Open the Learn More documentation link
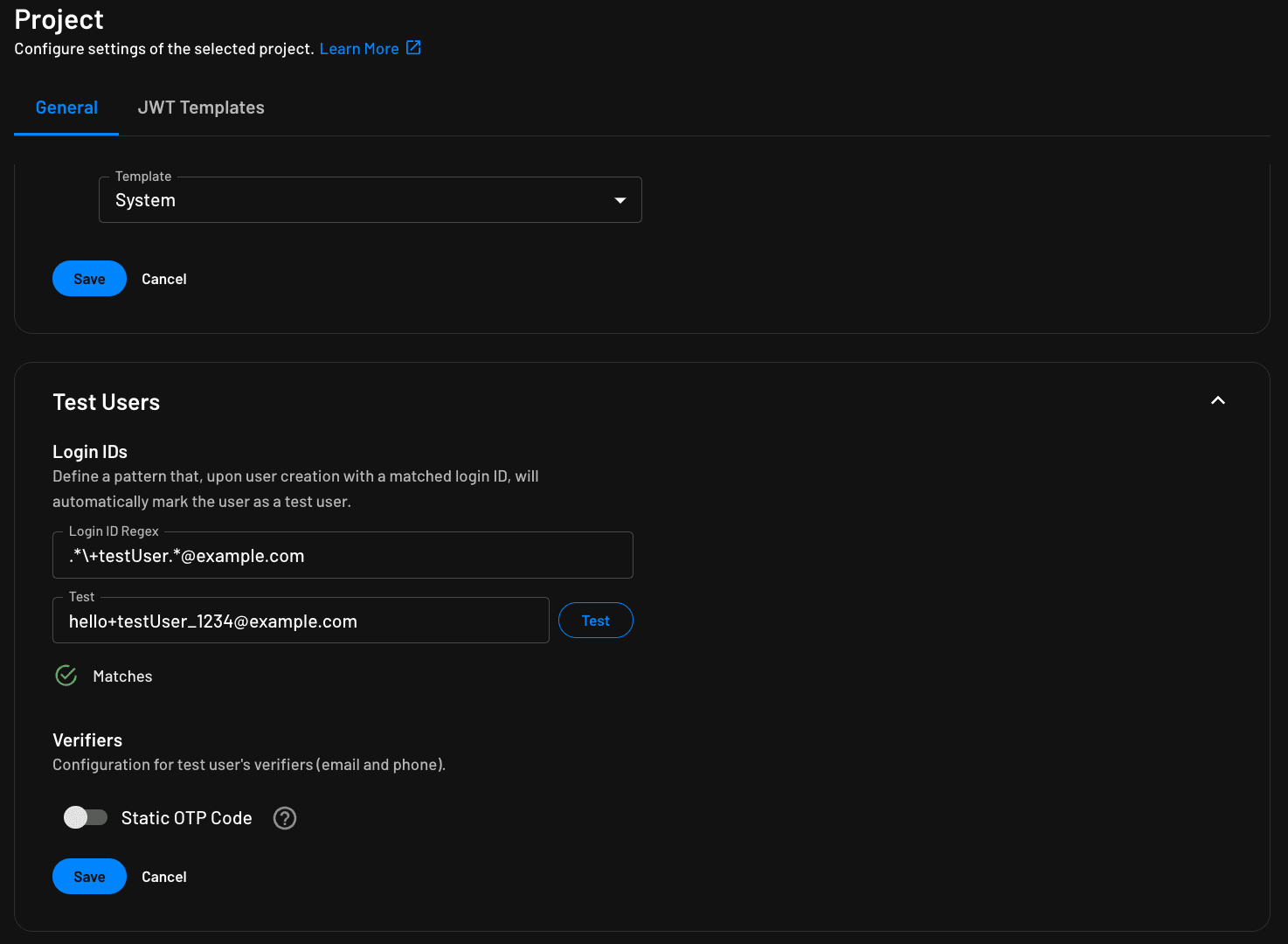This screenshot has width=1288, height=944. [x=359, y=48]
